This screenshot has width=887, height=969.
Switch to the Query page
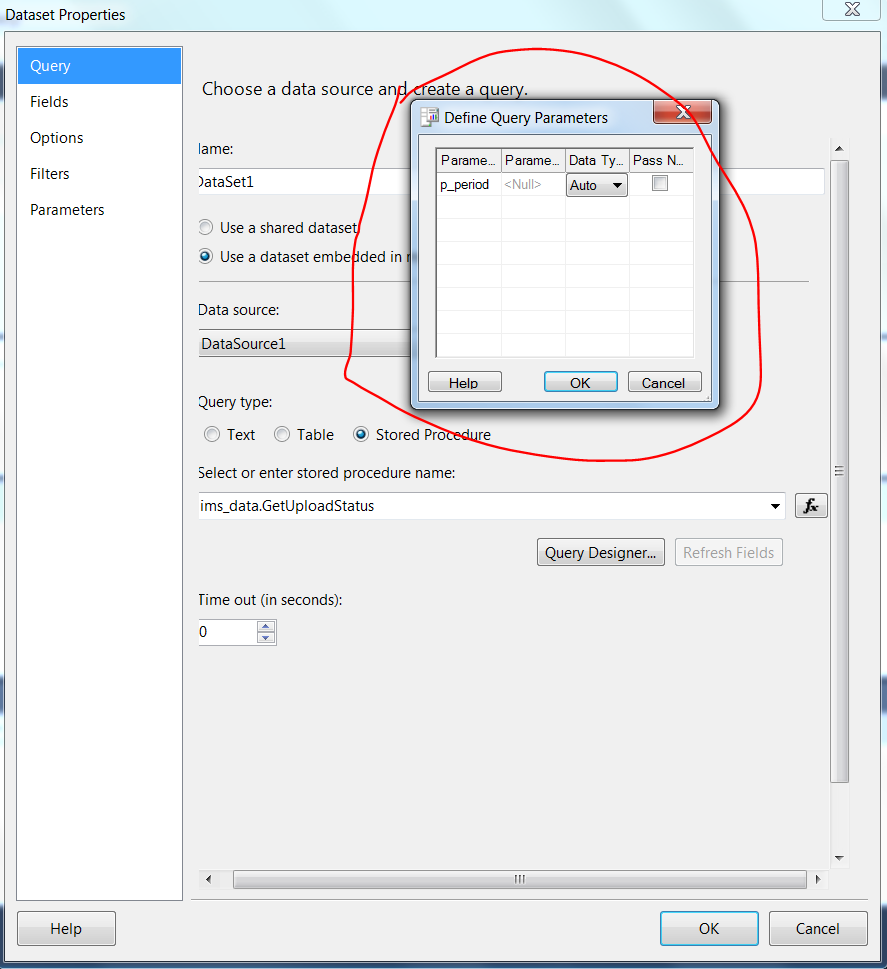tap(100, 66)
